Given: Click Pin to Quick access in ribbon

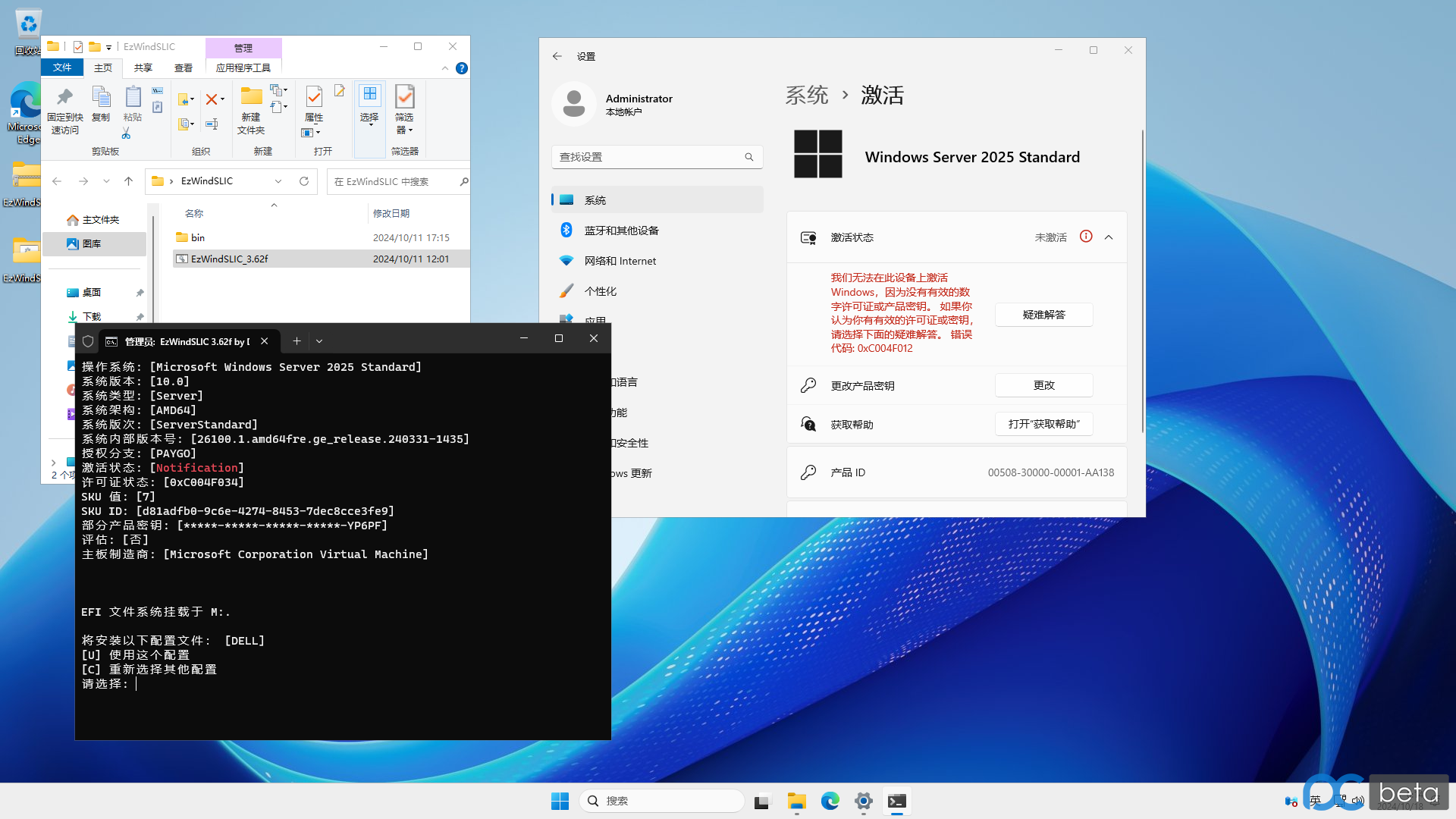Looking at the screenshot, I should (65, 110).
